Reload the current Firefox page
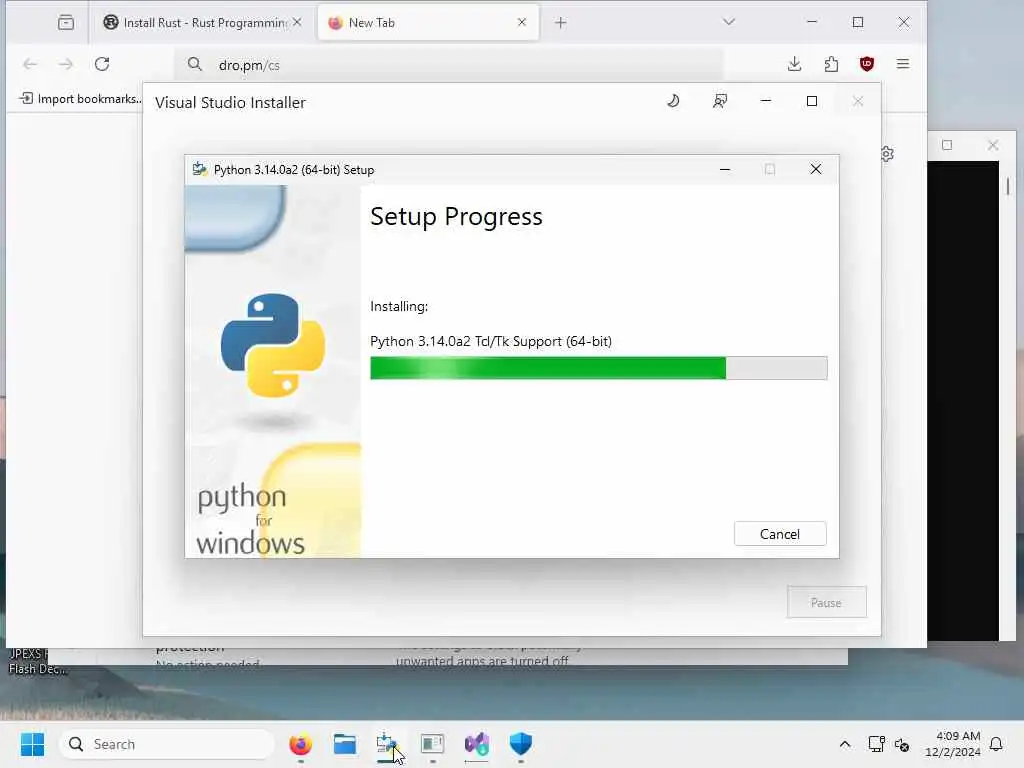1024x768 pixels. 102,64
